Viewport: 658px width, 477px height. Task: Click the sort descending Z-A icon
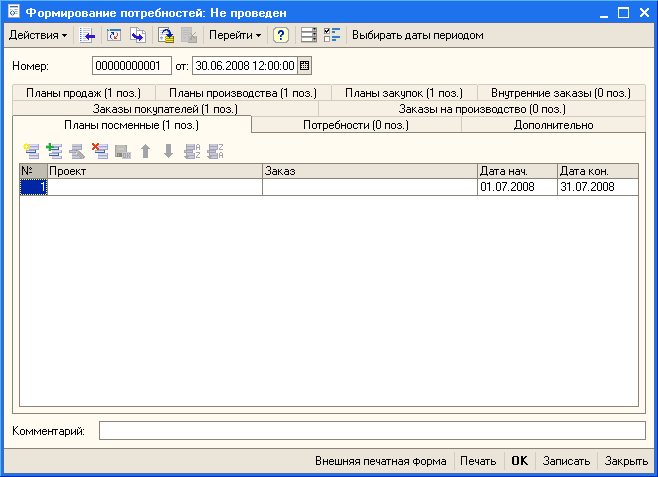click(213, 151)
